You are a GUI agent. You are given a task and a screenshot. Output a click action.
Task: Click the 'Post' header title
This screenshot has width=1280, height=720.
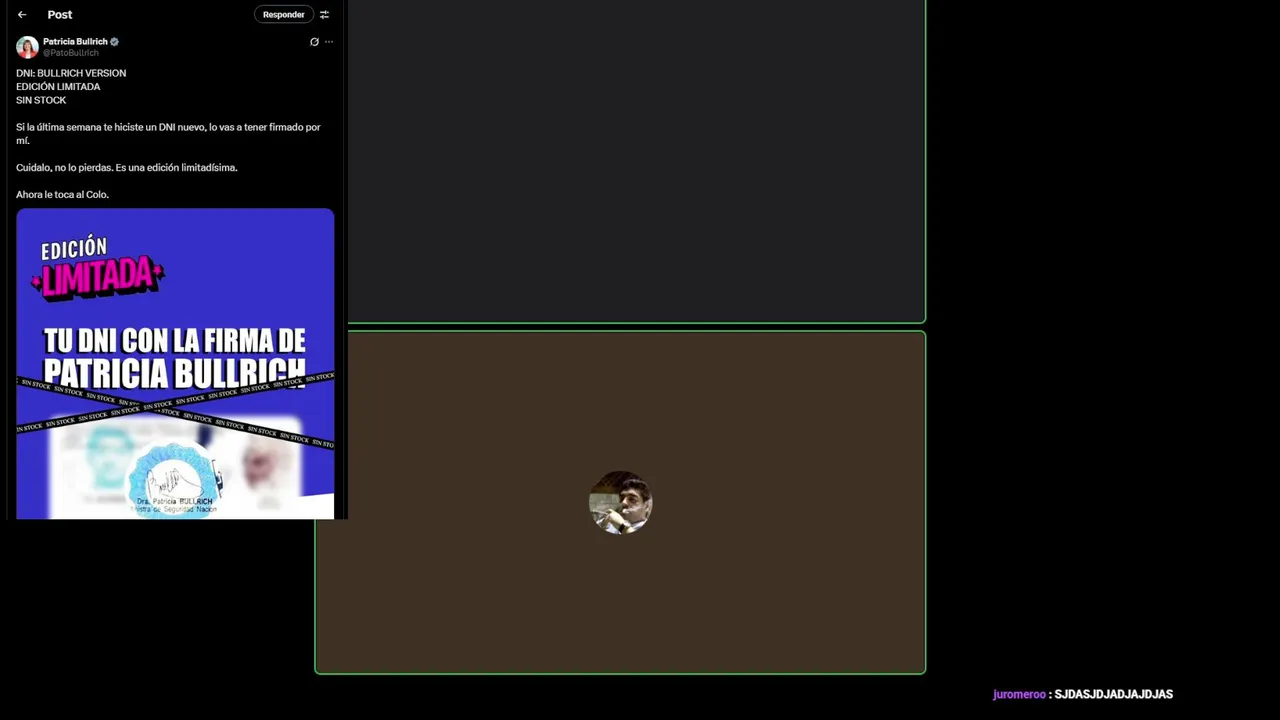click(60, 15)
